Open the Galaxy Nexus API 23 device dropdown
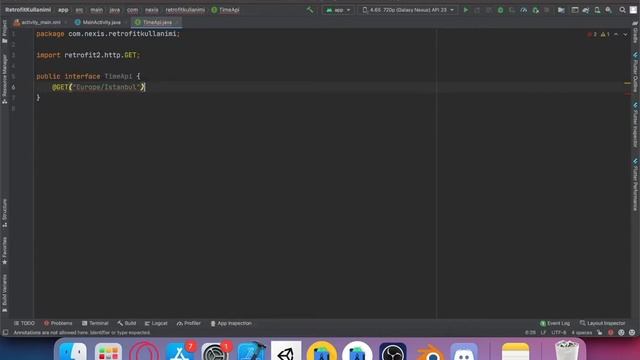Image resolution: width=640 pixels, height=360 pixels. tap(408, 10)
